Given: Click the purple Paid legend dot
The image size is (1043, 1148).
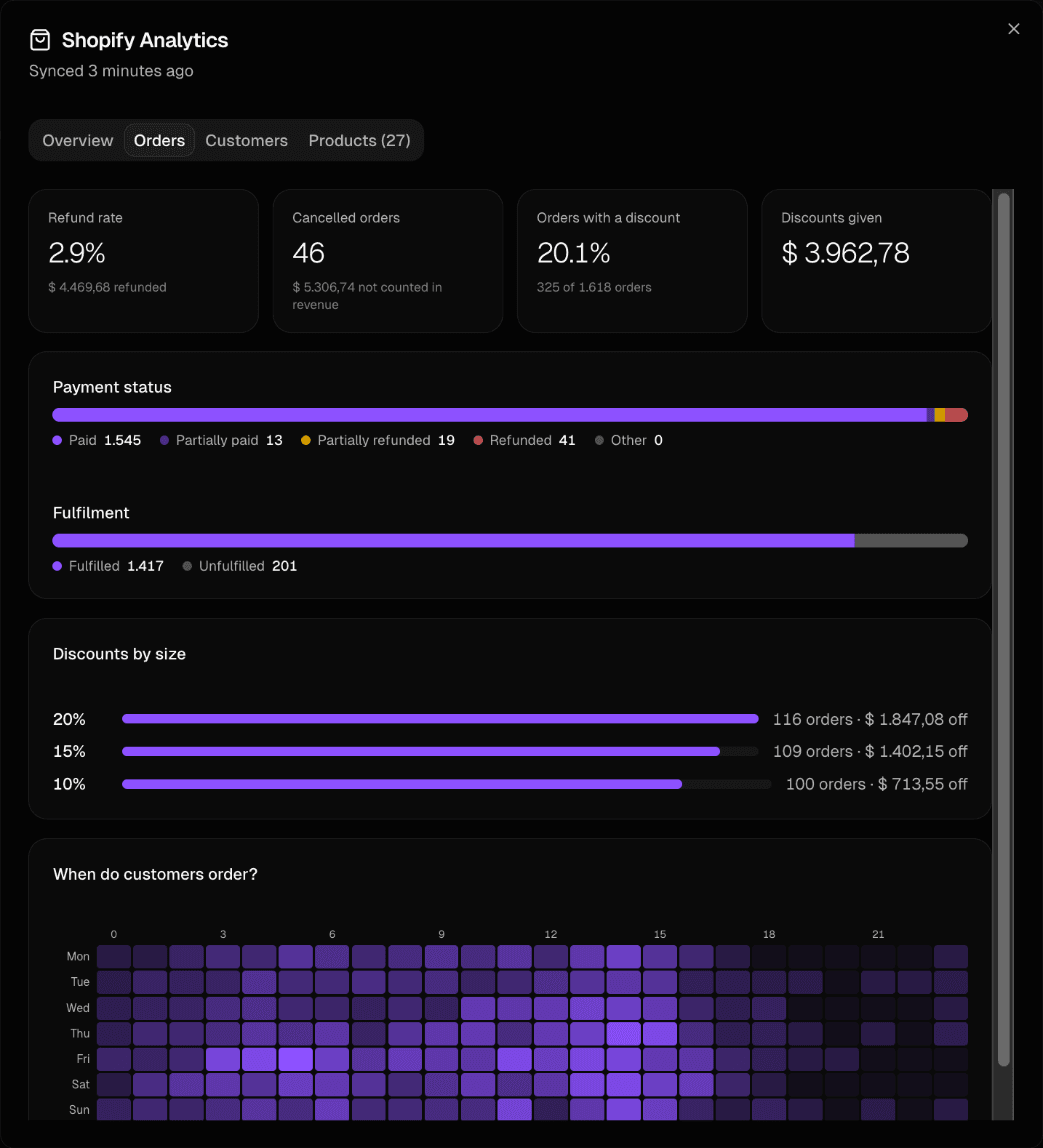Looking at the screenshot, I should click(57, 441).
